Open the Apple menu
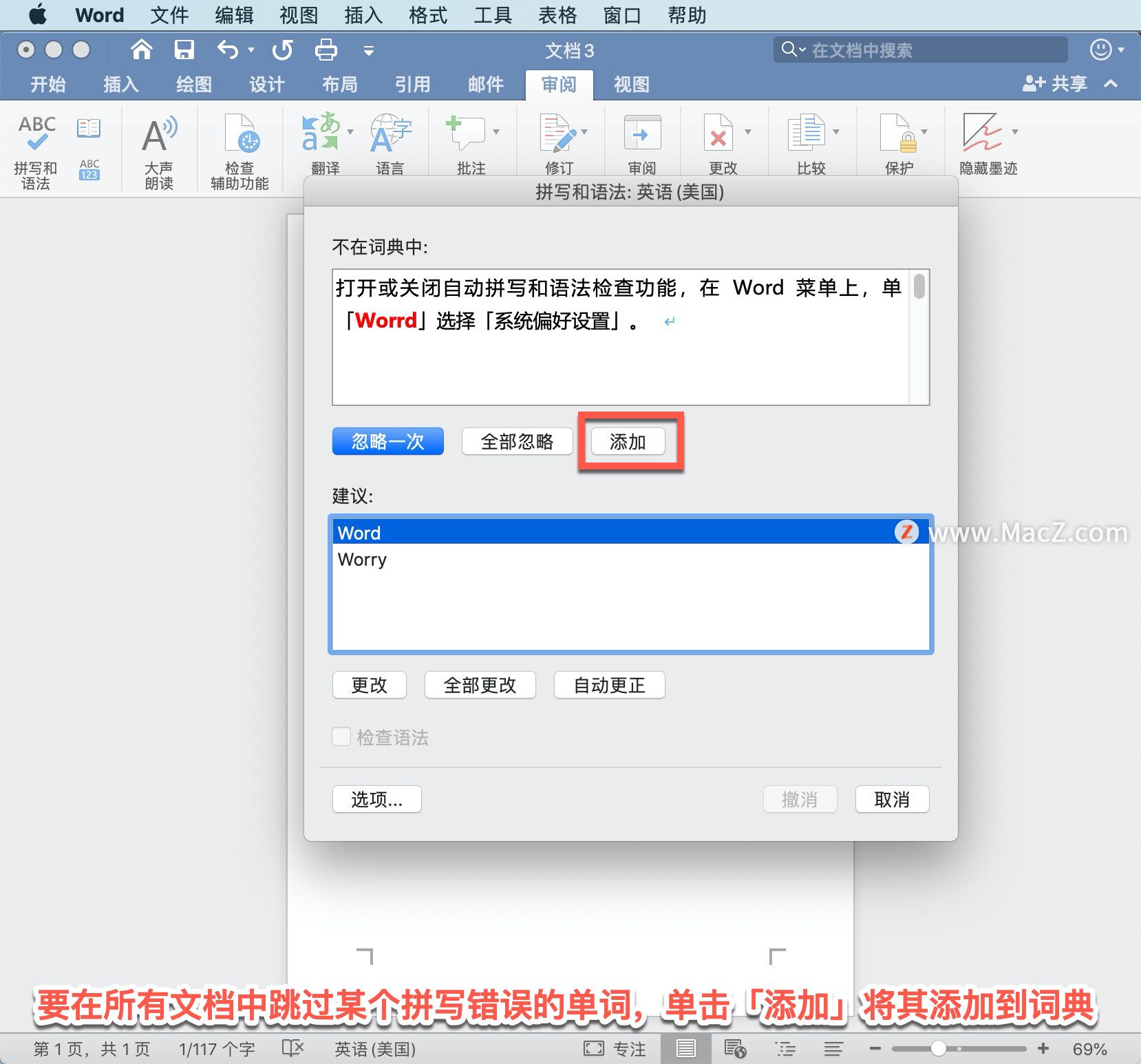Image resolution: width=1141 pixels, height=1064 pixels. (x=38, y=14)
